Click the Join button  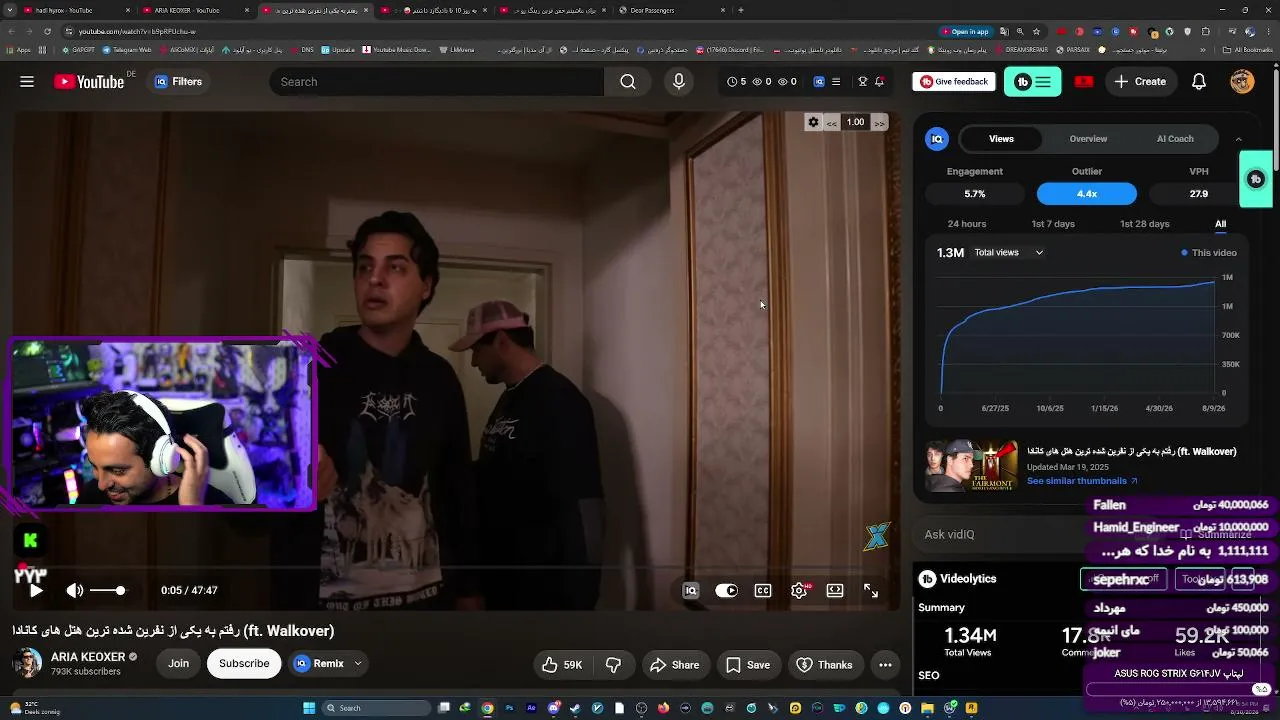pyautogui.click(x=178, y=664)
